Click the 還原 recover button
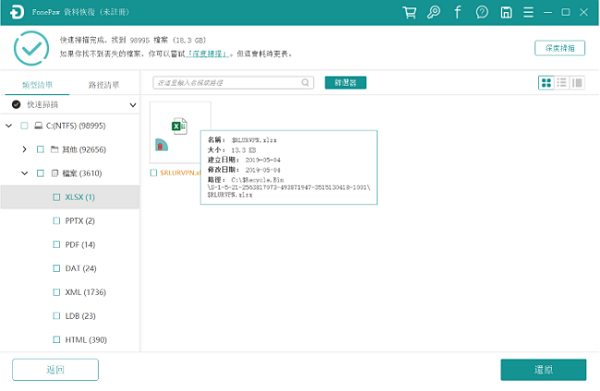This screenshot has height=391, width=600. pos(543,370)
